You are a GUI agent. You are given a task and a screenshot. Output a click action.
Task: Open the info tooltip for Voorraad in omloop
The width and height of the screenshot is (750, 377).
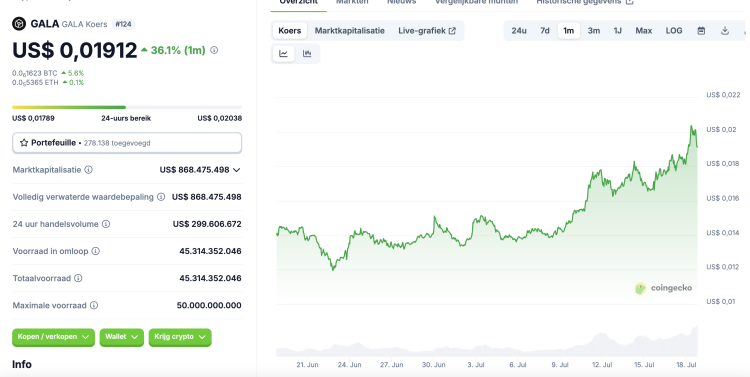[x=96, y=251]
